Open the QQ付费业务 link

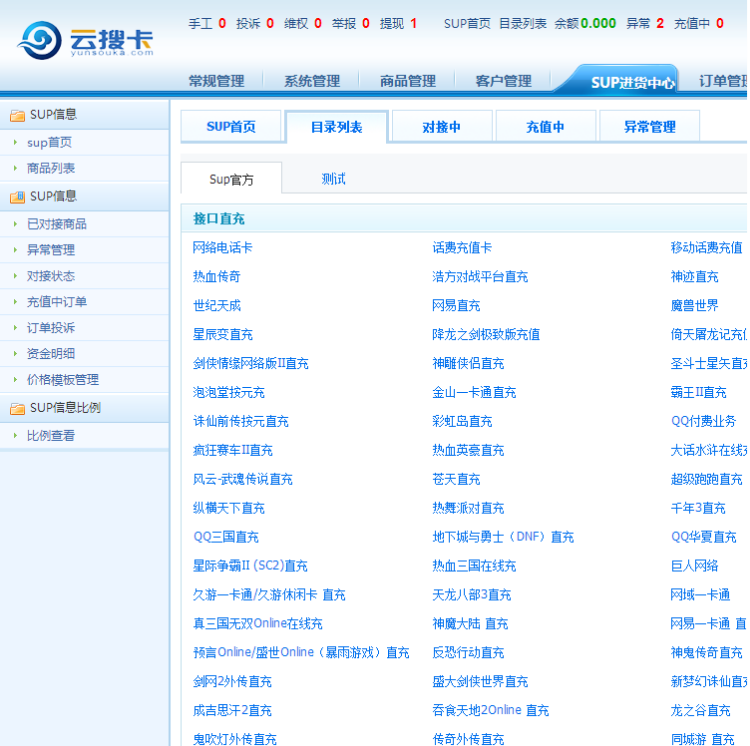point(703,421)
